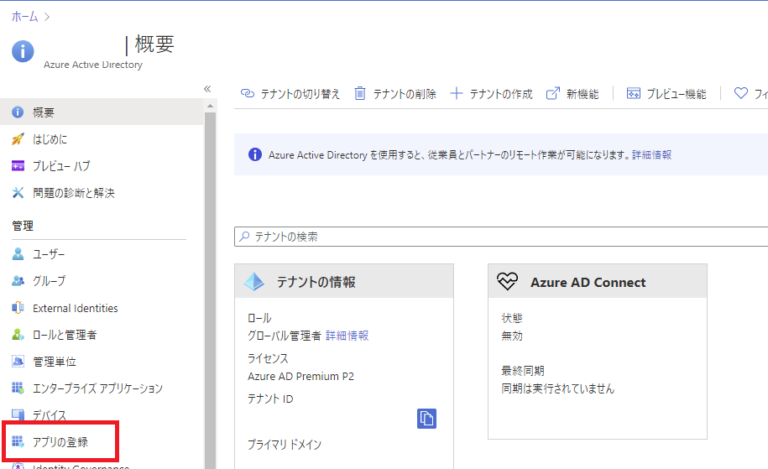
Task: Collapse the sidebar with double chevron
Action: [x=207, y=89]
